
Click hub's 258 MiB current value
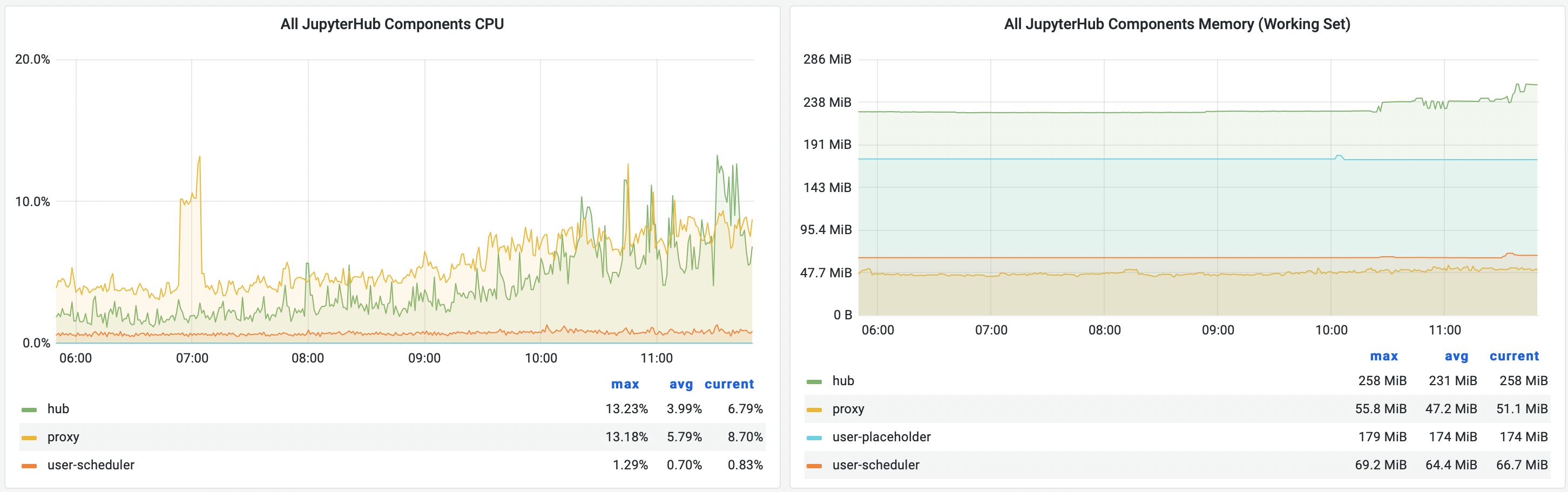(1524, 381)
